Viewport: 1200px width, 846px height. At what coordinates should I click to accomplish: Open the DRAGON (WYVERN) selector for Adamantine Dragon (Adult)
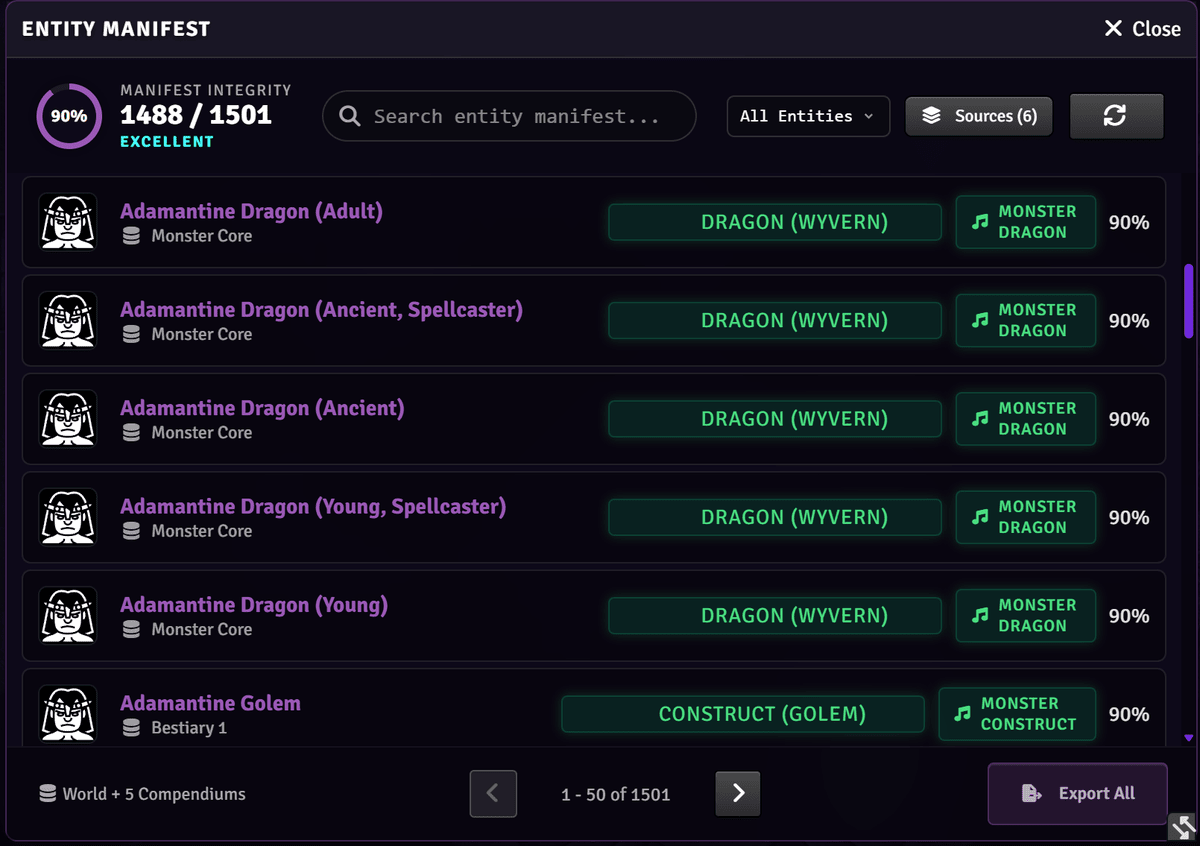tap(775, 222)
